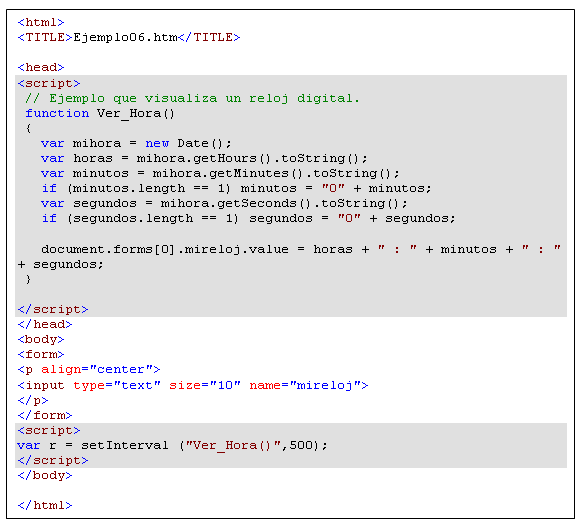Viewport: 583px width, 526px height.
Task: Click the closing </body> tag
Action: 45,475
